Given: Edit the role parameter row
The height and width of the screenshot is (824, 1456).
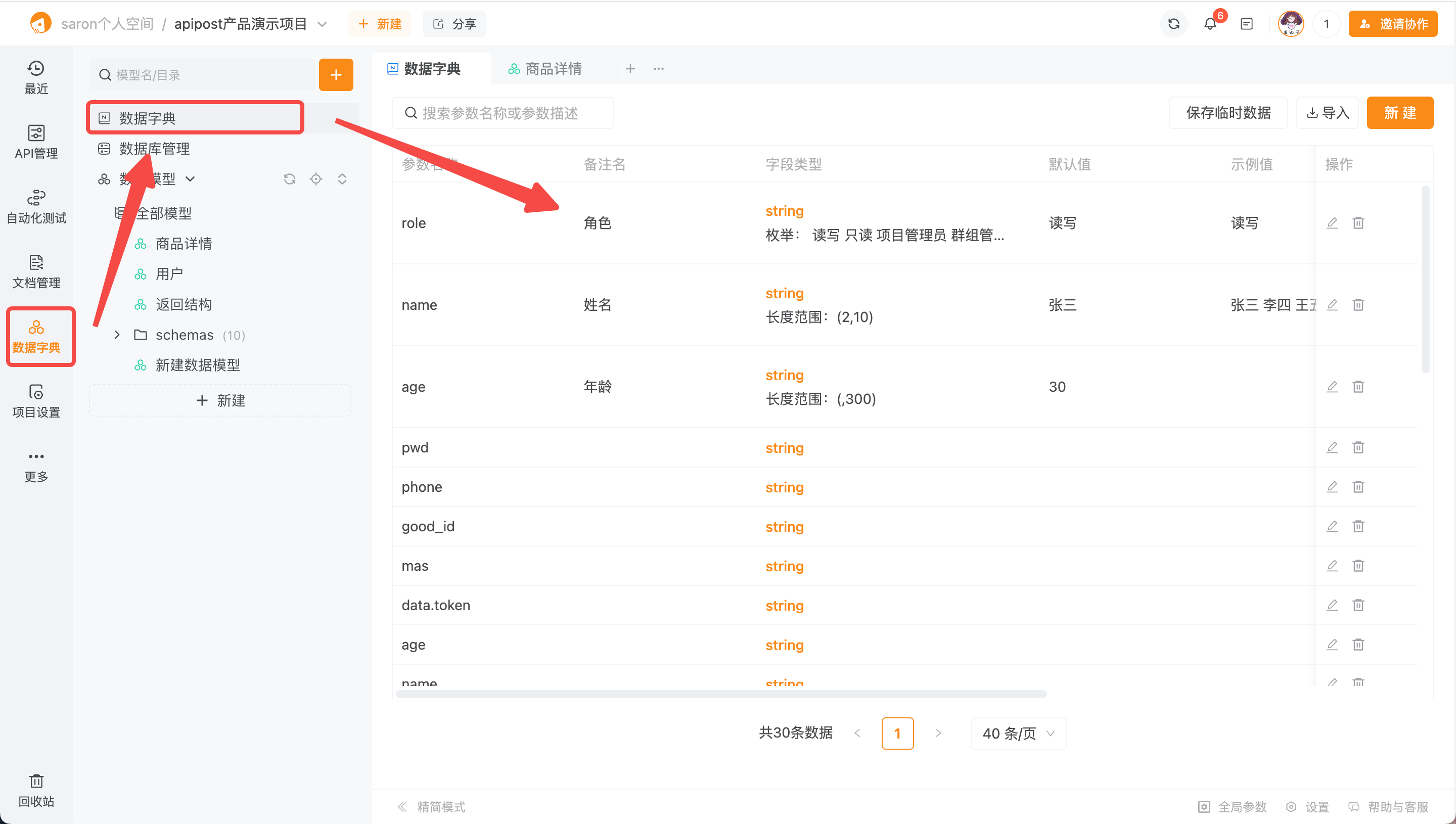Looking at the screenshot, I should point(1332,223).
